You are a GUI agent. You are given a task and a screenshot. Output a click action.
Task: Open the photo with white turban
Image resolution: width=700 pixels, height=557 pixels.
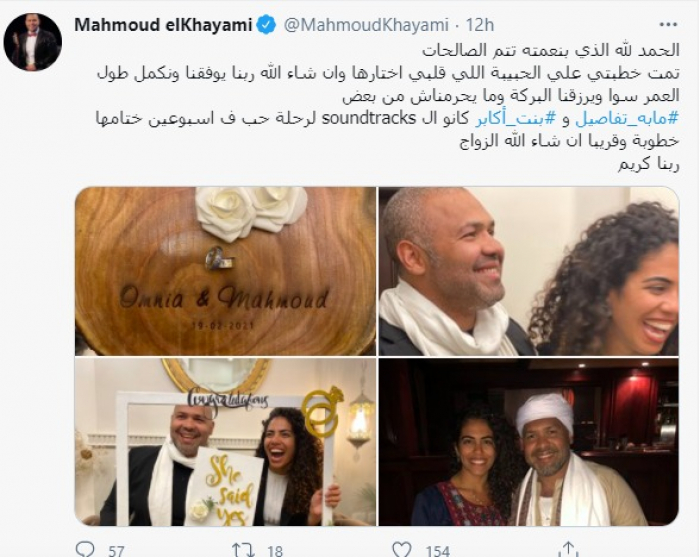529,442
